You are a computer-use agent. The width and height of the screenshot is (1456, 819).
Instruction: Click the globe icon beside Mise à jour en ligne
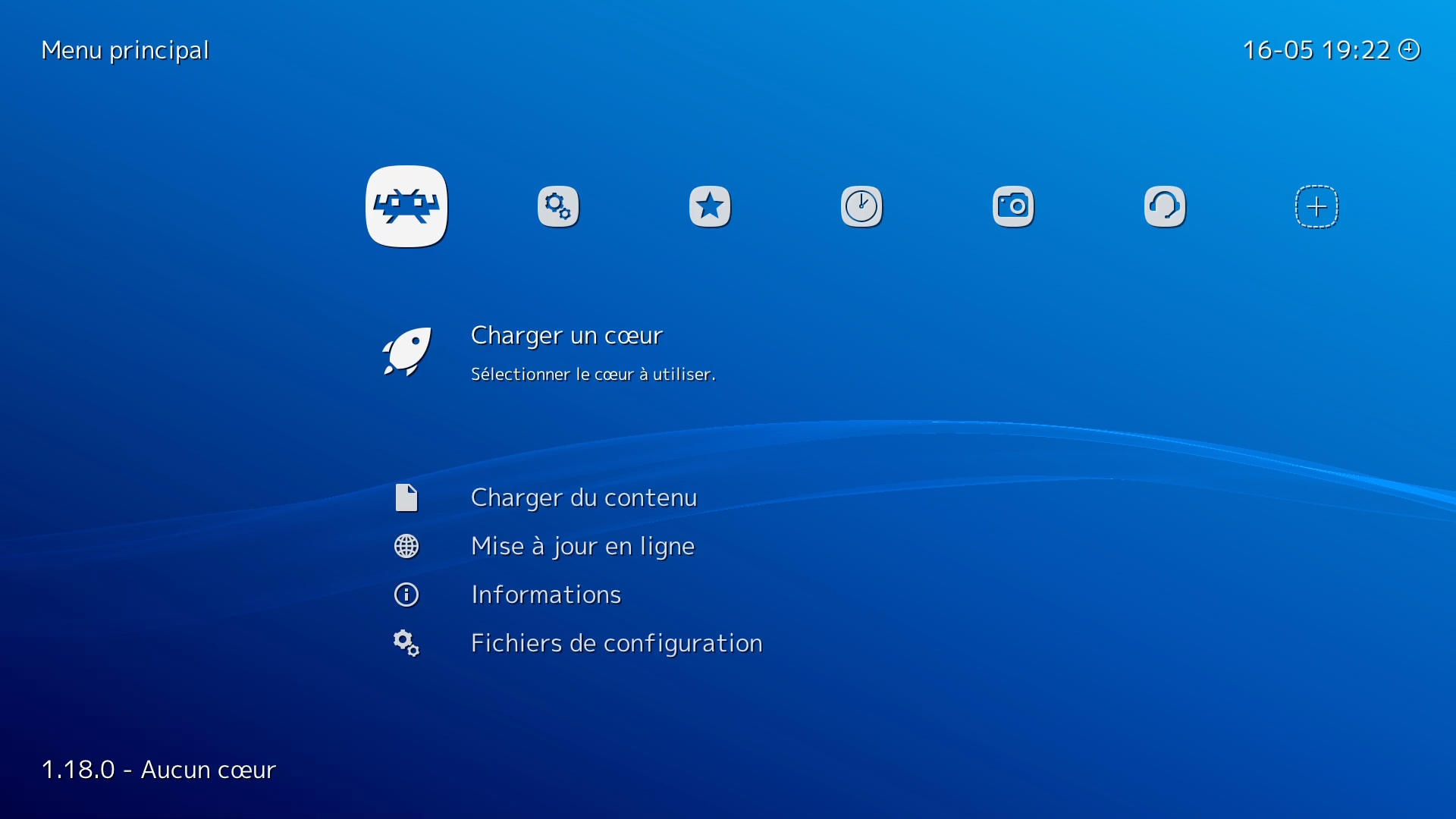pos(406,545)
